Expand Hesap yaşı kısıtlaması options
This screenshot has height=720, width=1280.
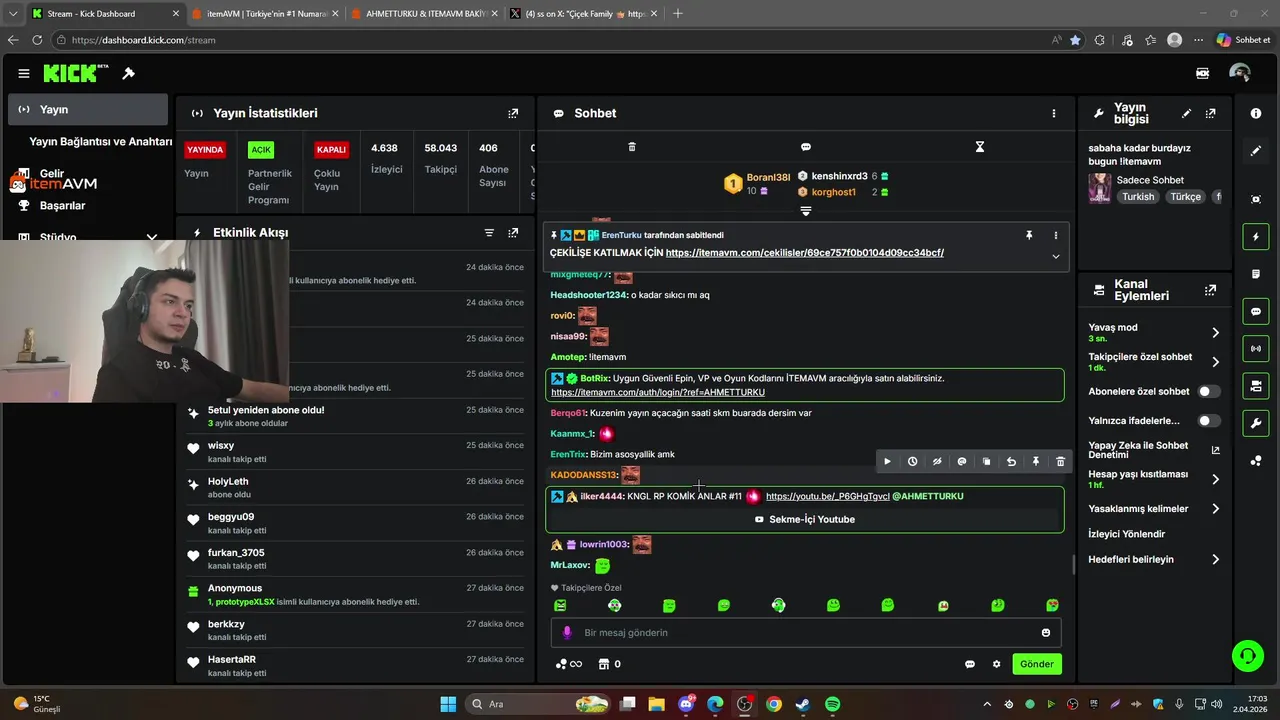tap(1215, 479)
